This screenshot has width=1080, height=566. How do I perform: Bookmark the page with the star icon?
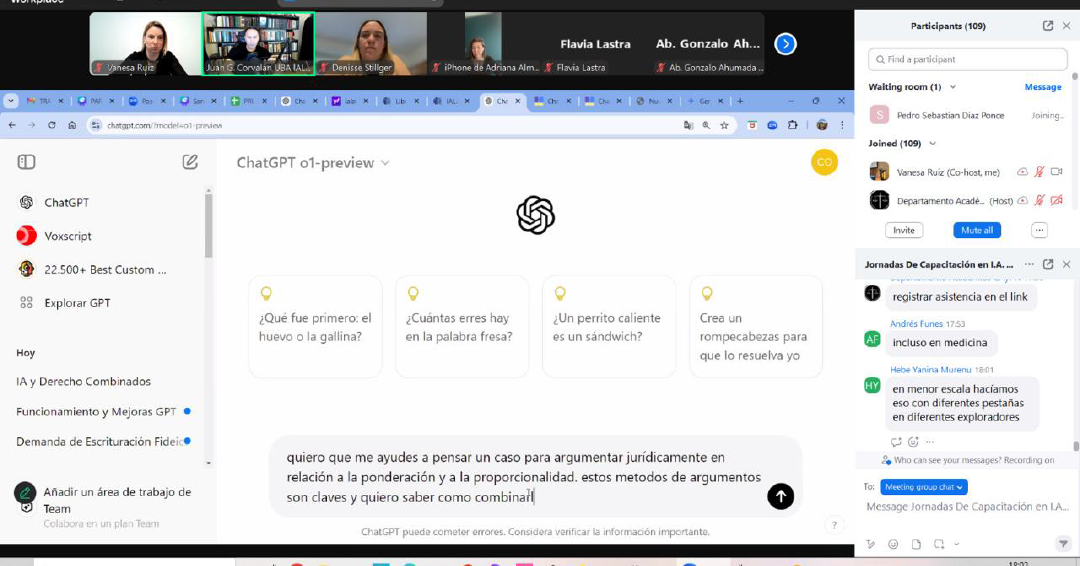724,125
